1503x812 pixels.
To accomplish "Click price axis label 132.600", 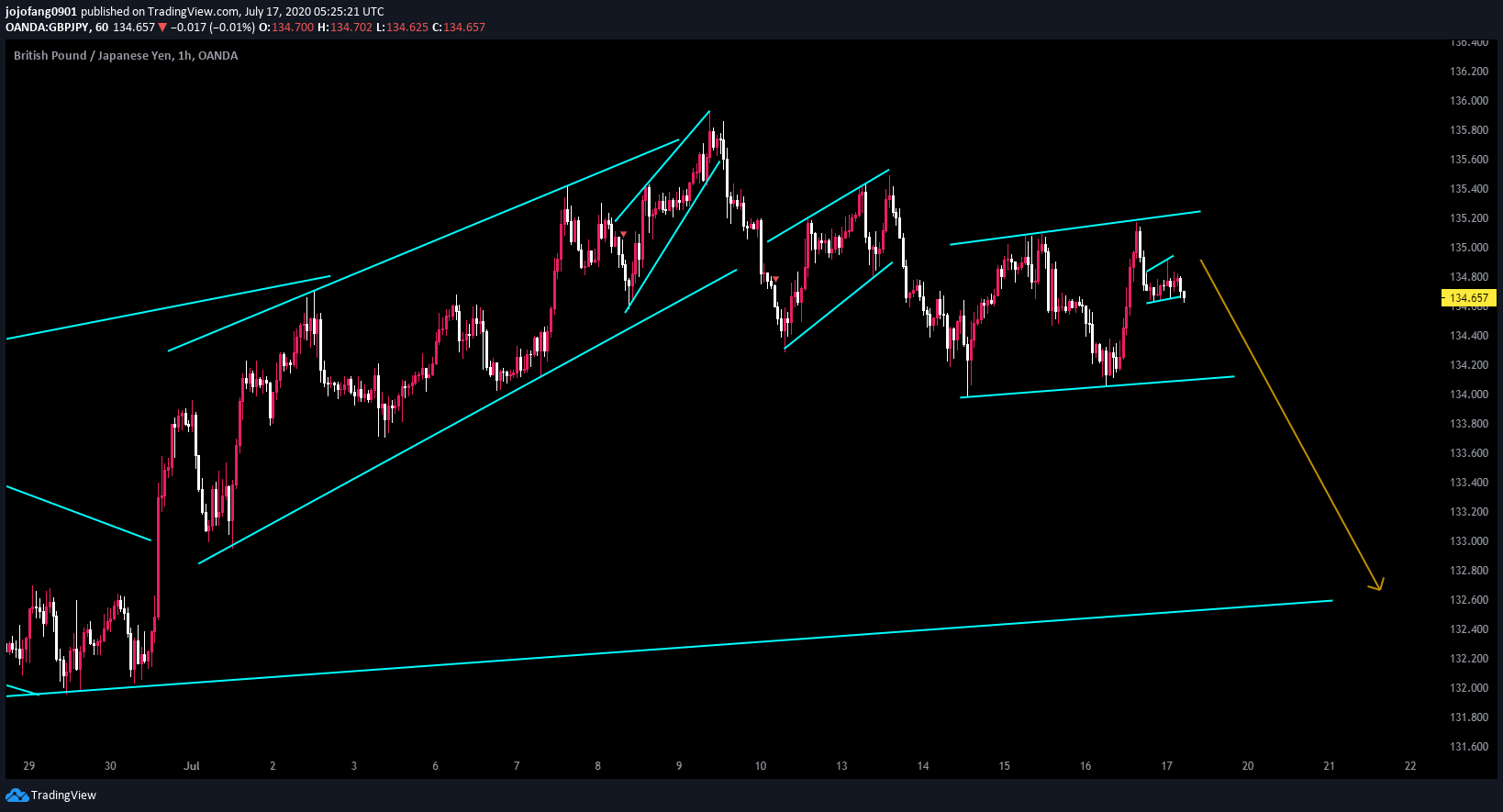I will 1469,600.
